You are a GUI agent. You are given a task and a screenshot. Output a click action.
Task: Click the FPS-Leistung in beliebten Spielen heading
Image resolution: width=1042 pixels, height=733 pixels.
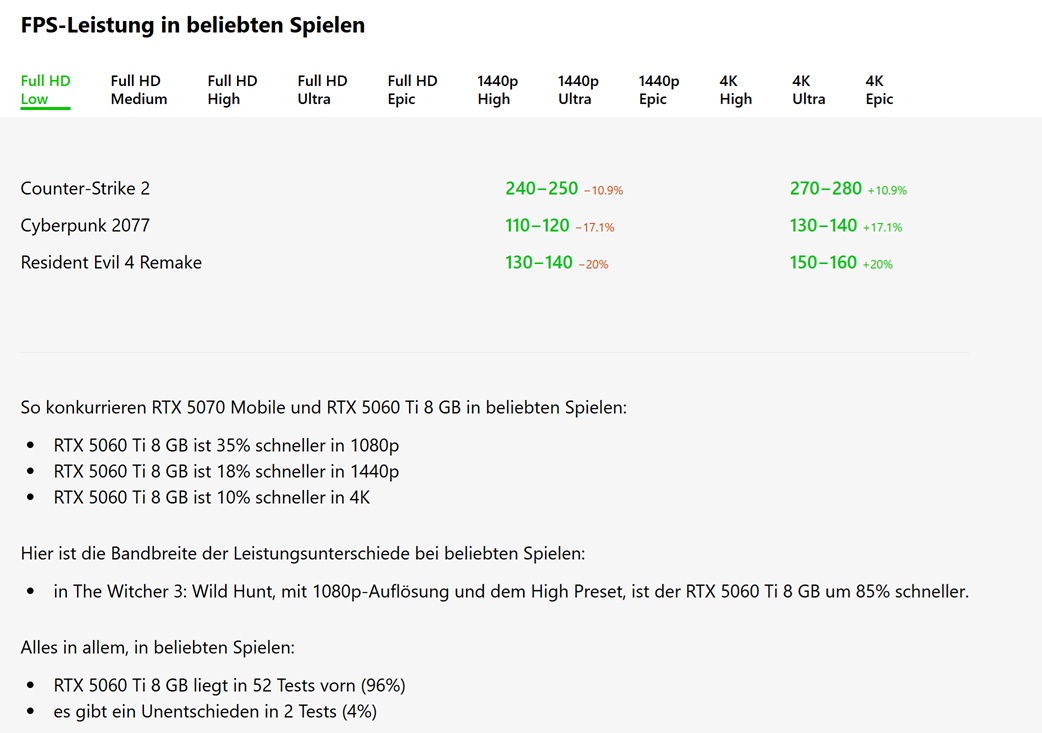click(193, 25)
